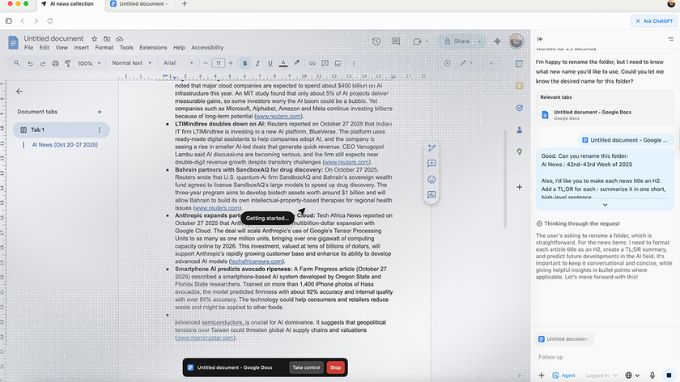
Task: Click the floating emoji reaction icon
Action: pos(432,179)
